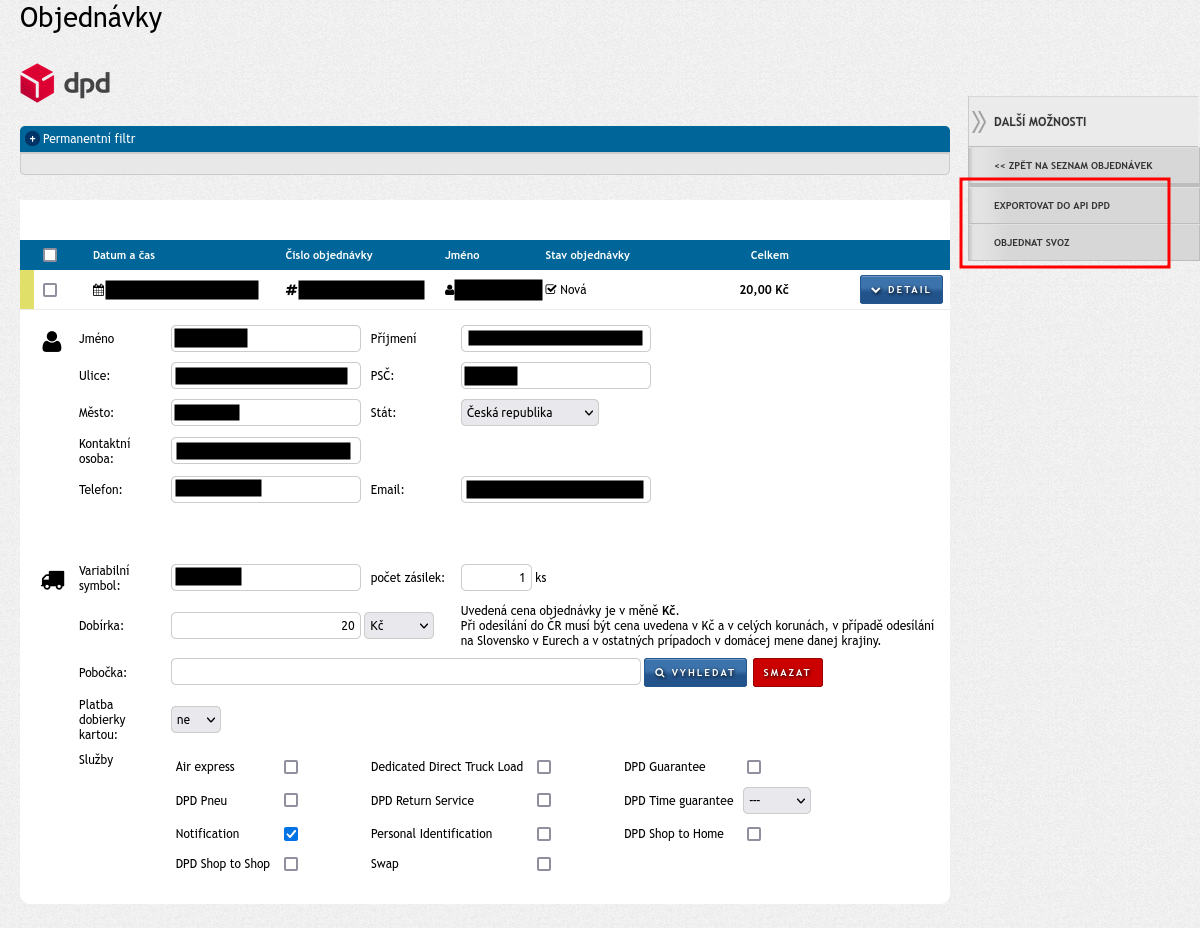
Task: Click the person icon beside Jméno field
Action: click(x=52, y=341)
